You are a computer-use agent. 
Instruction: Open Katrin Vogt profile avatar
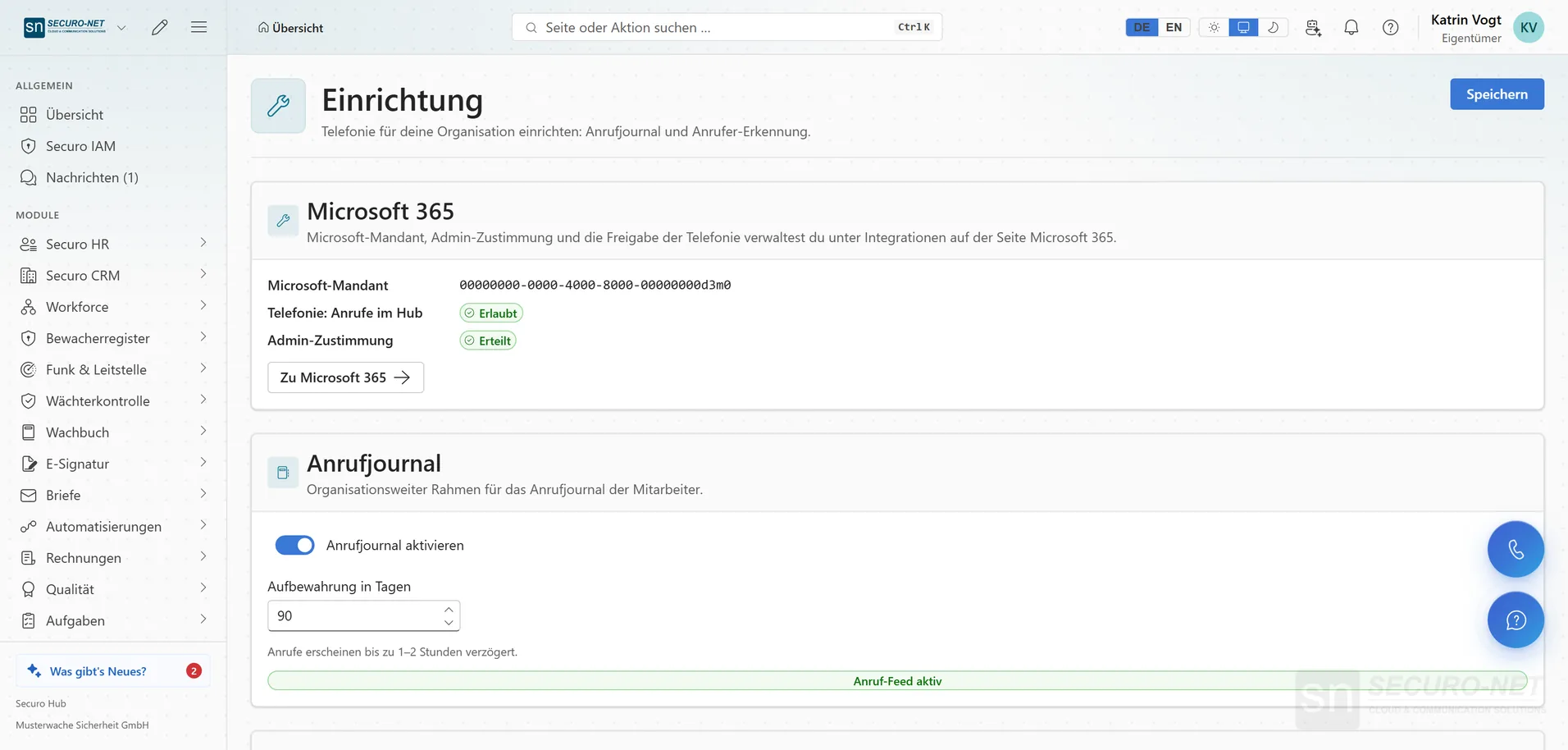(x=1529, y=27)
